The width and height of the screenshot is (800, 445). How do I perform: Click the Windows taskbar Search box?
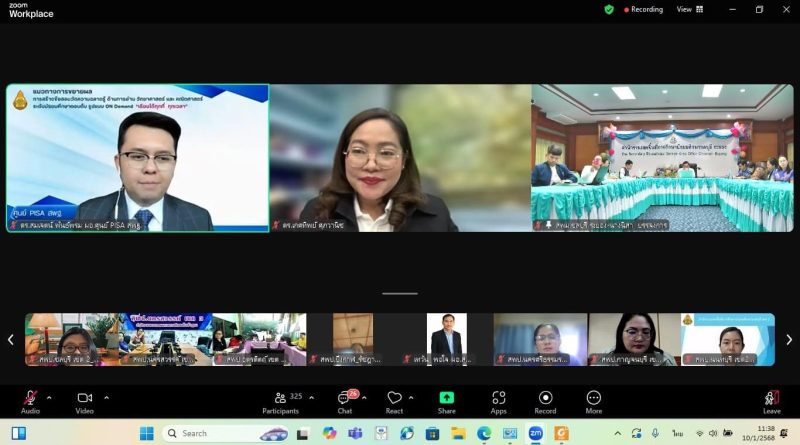tap(215, 433)
